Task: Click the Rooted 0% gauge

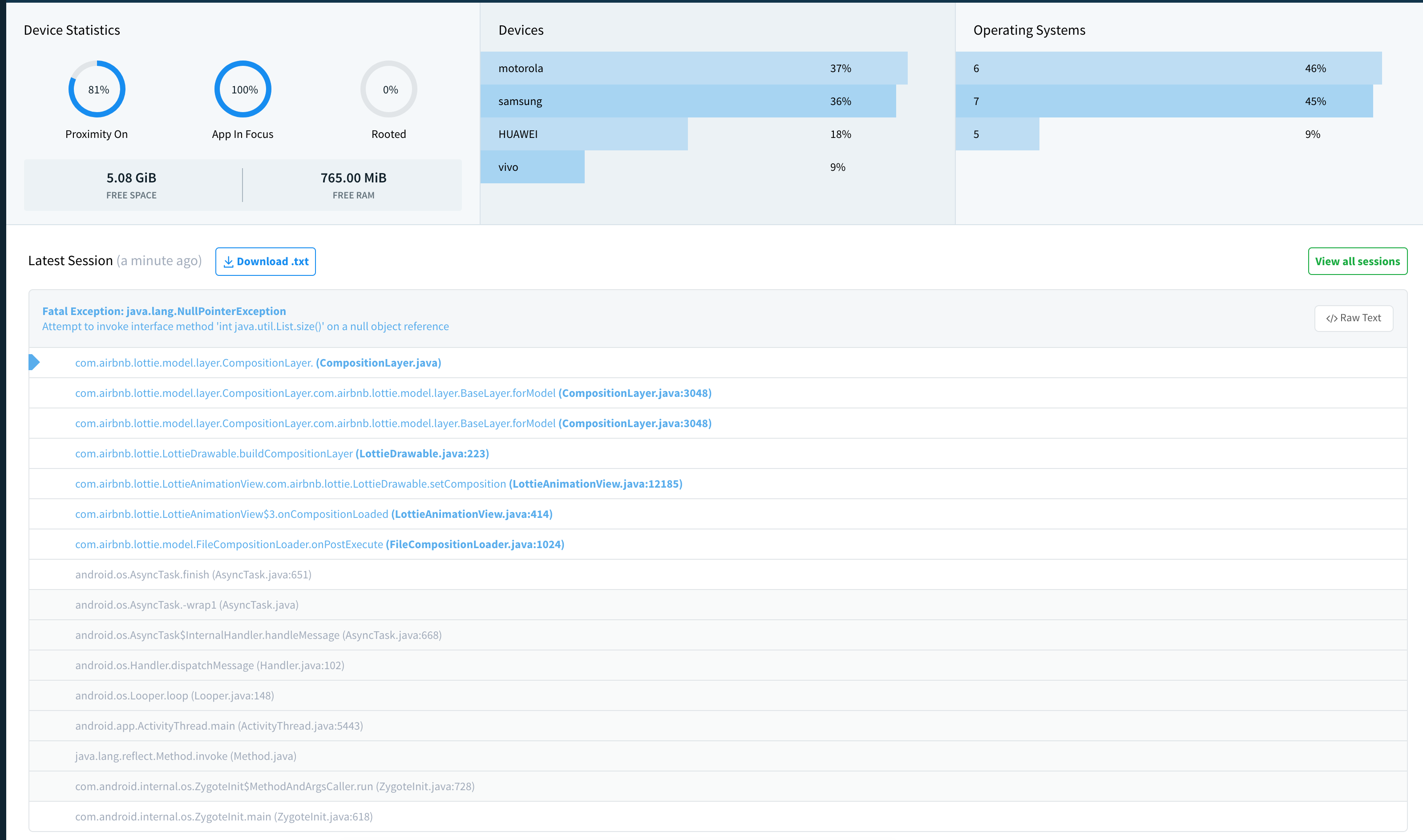Action: pos(389,89)
